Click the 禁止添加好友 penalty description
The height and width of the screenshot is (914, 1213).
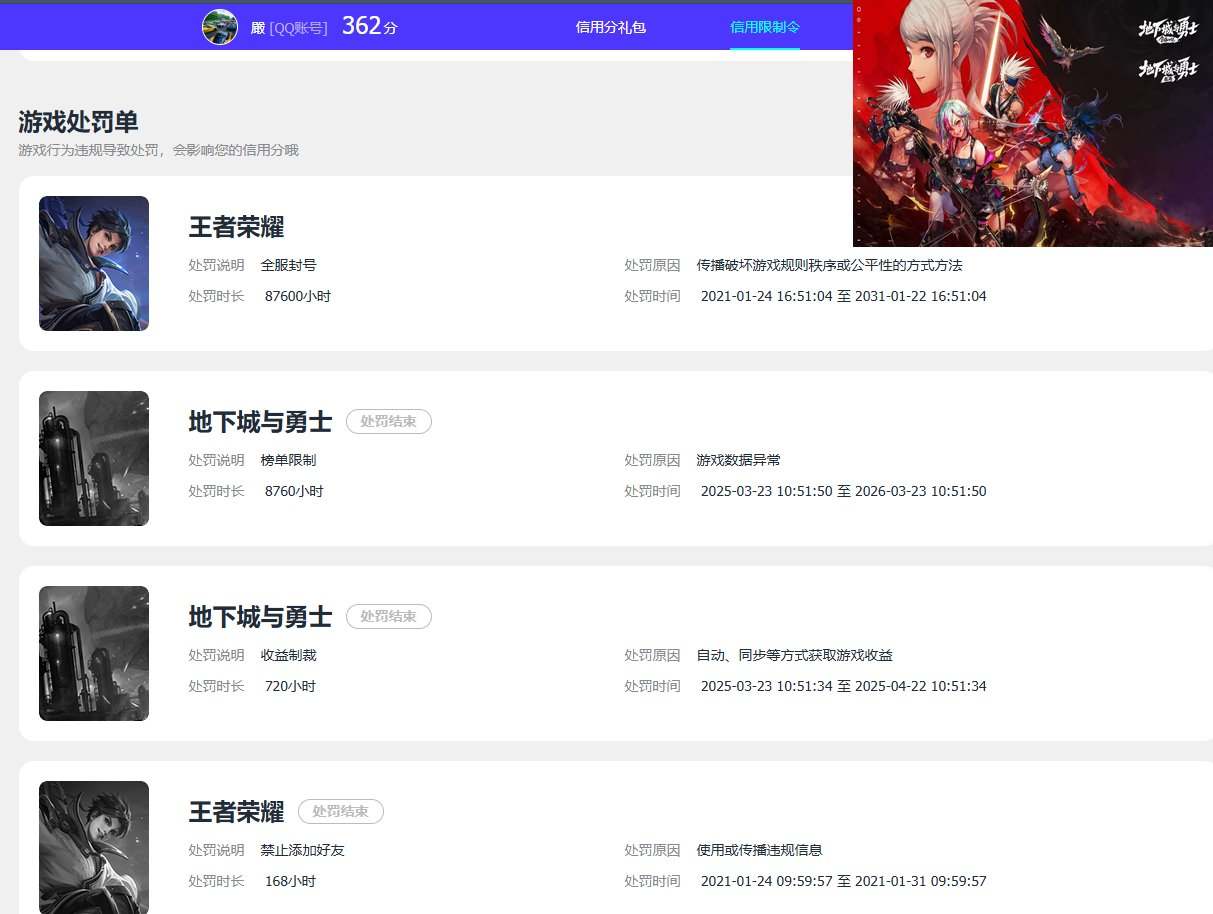point(303,850)
